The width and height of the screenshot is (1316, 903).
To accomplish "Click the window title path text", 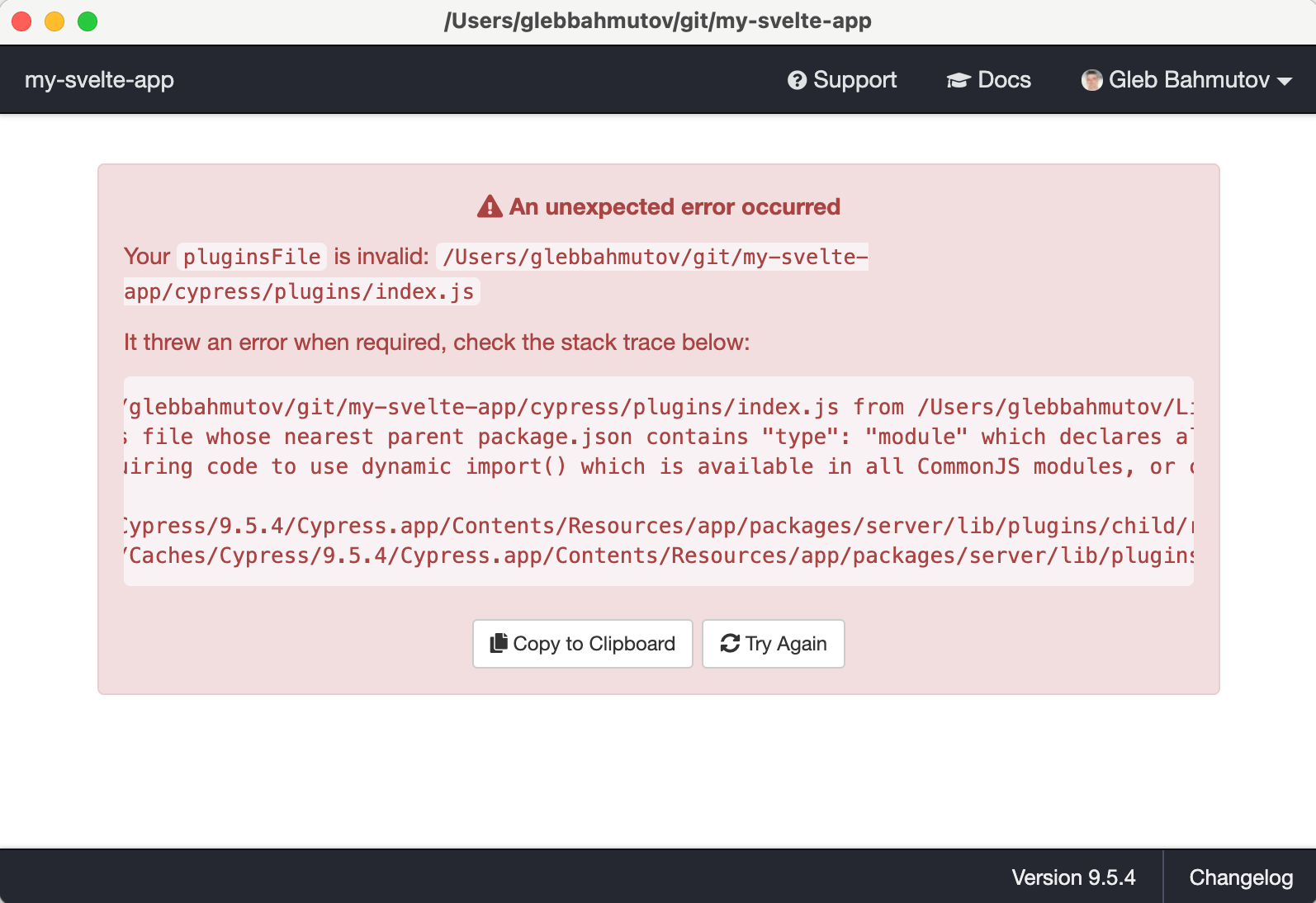I will (x=658, y=21).
